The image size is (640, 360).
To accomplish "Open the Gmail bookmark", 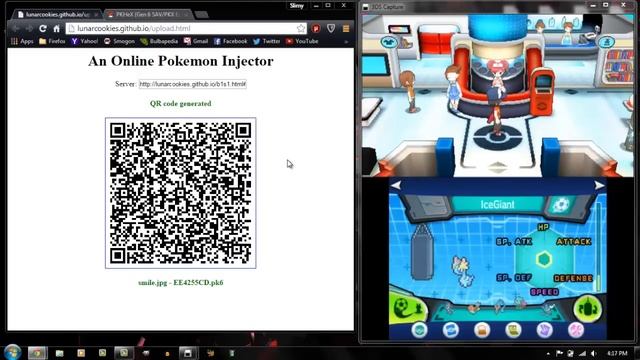I will pyautogui.click(x=196, y=41).
